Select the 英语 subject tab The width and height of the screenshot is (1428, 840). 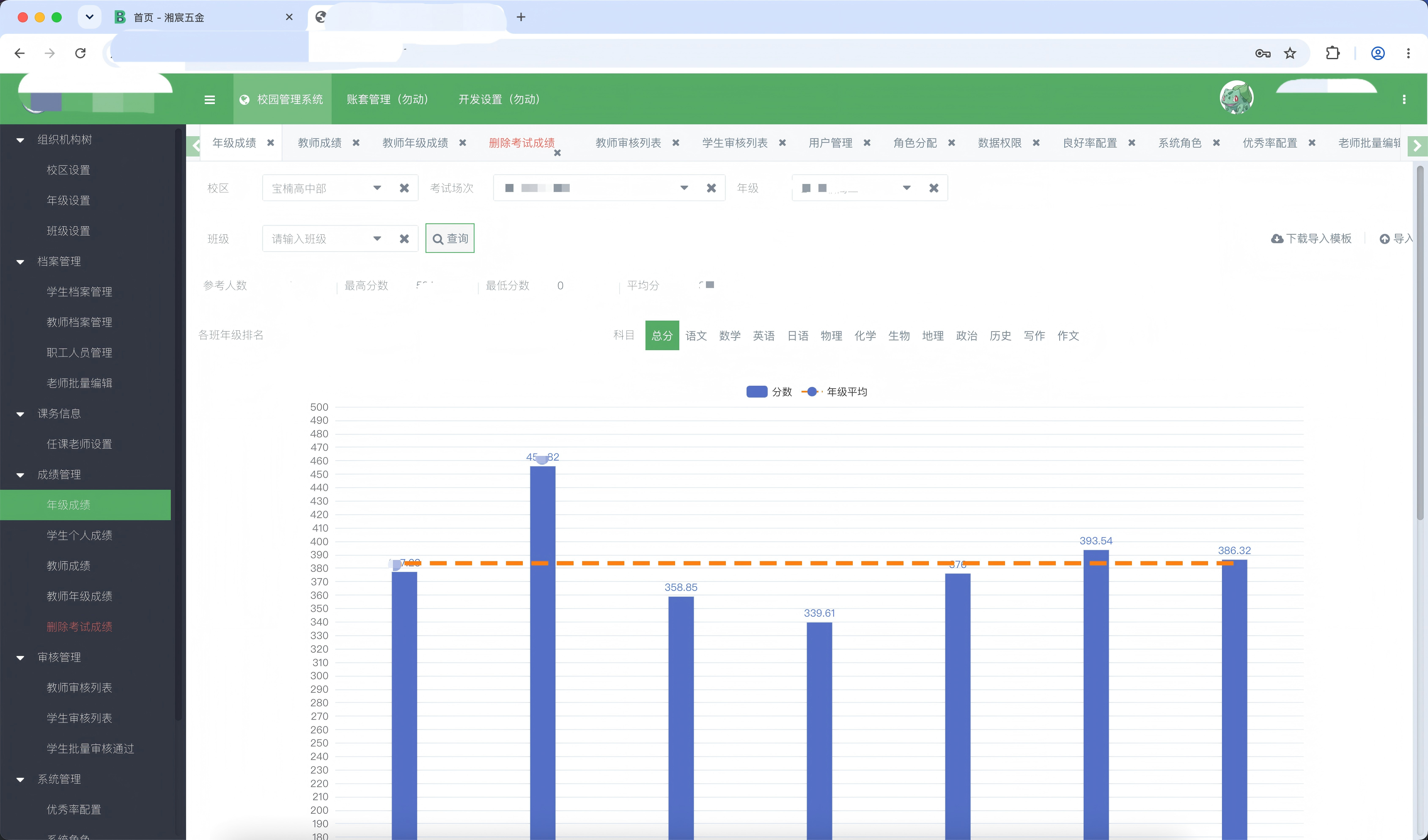[x=764, y=335]
